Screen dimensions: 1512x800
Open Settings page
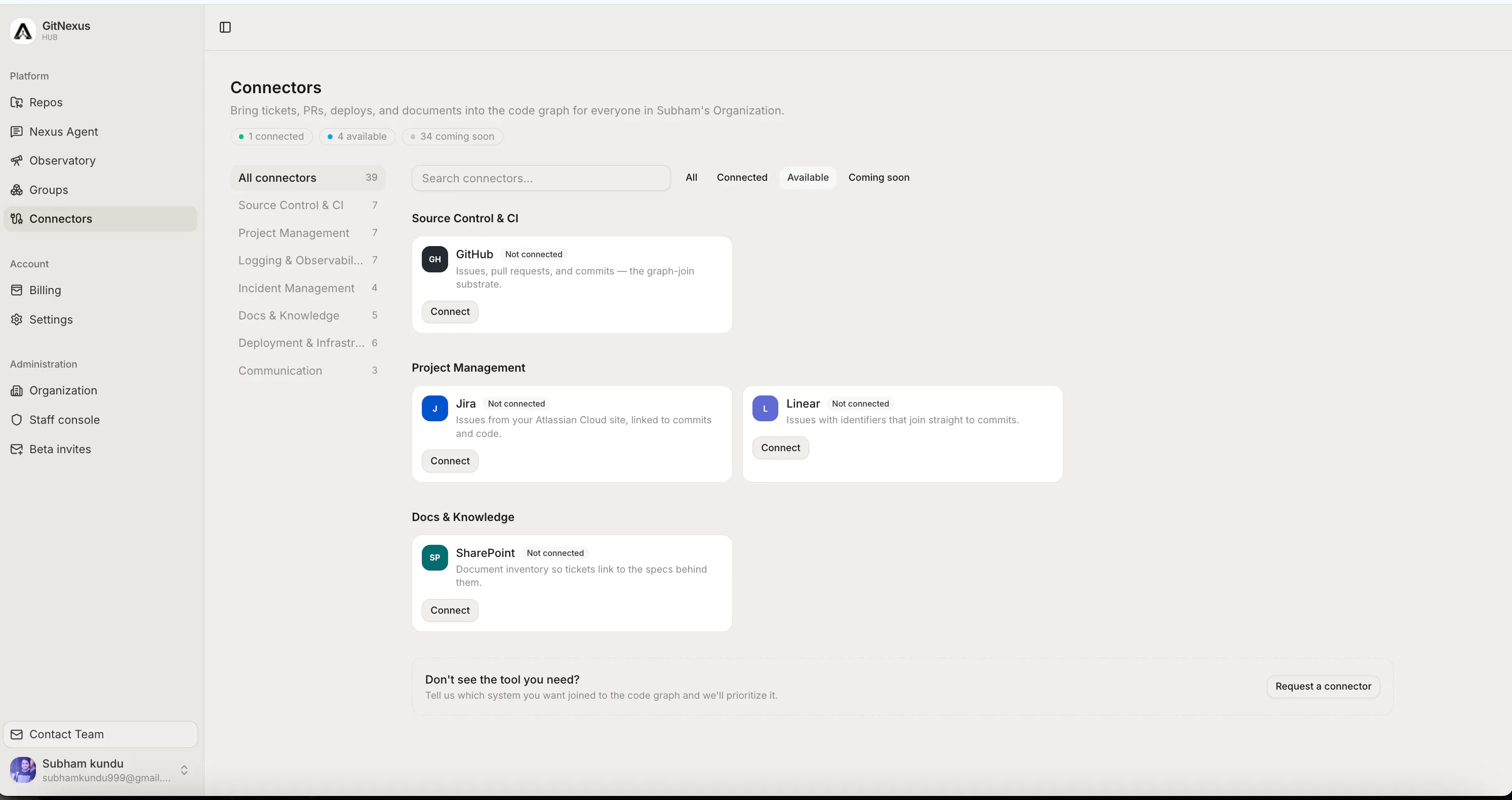point(100,319)
